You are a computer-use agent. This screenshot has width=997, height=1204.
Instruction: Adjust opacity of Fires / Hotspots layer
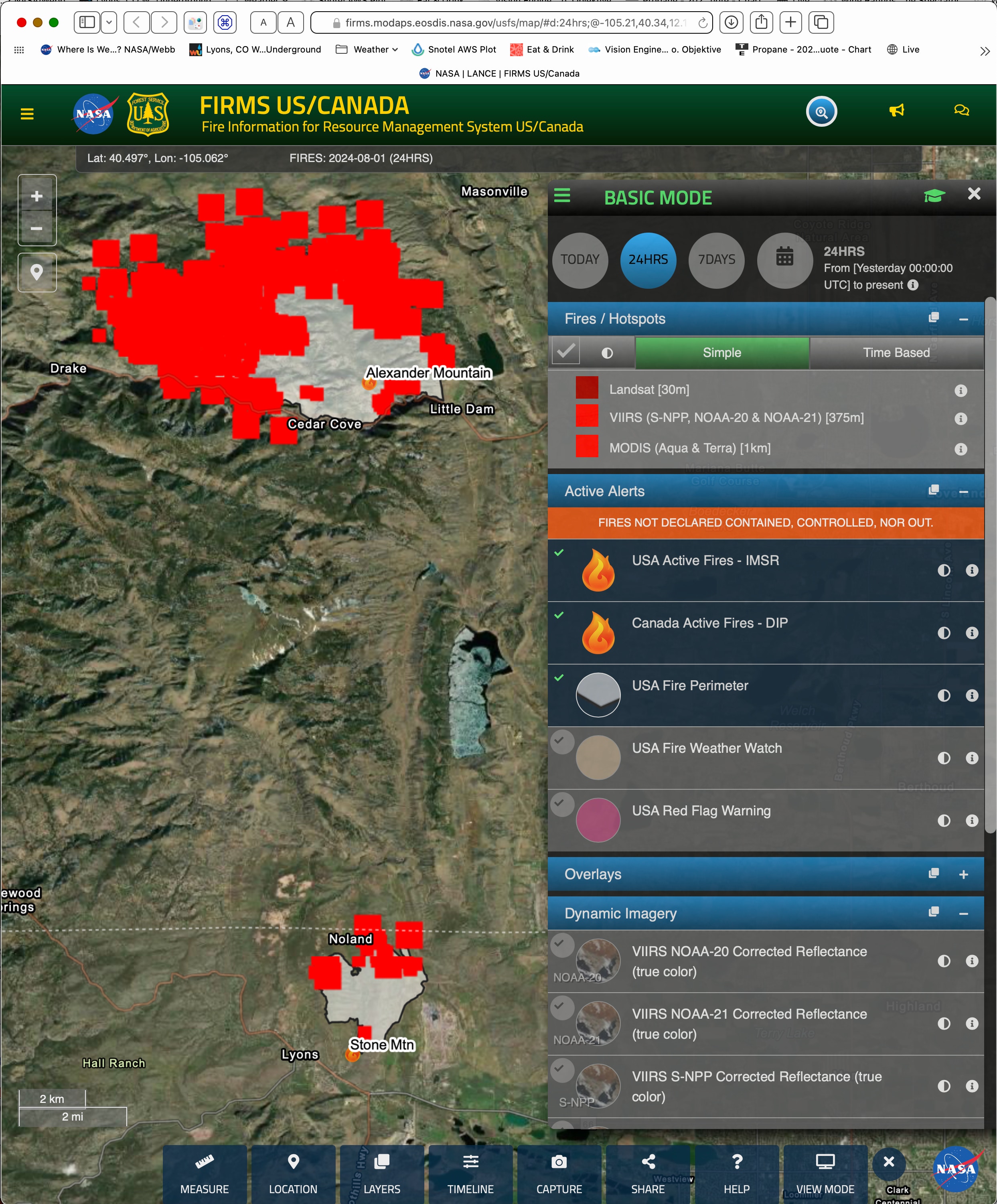pyautogui.click(x=607, y=353)
